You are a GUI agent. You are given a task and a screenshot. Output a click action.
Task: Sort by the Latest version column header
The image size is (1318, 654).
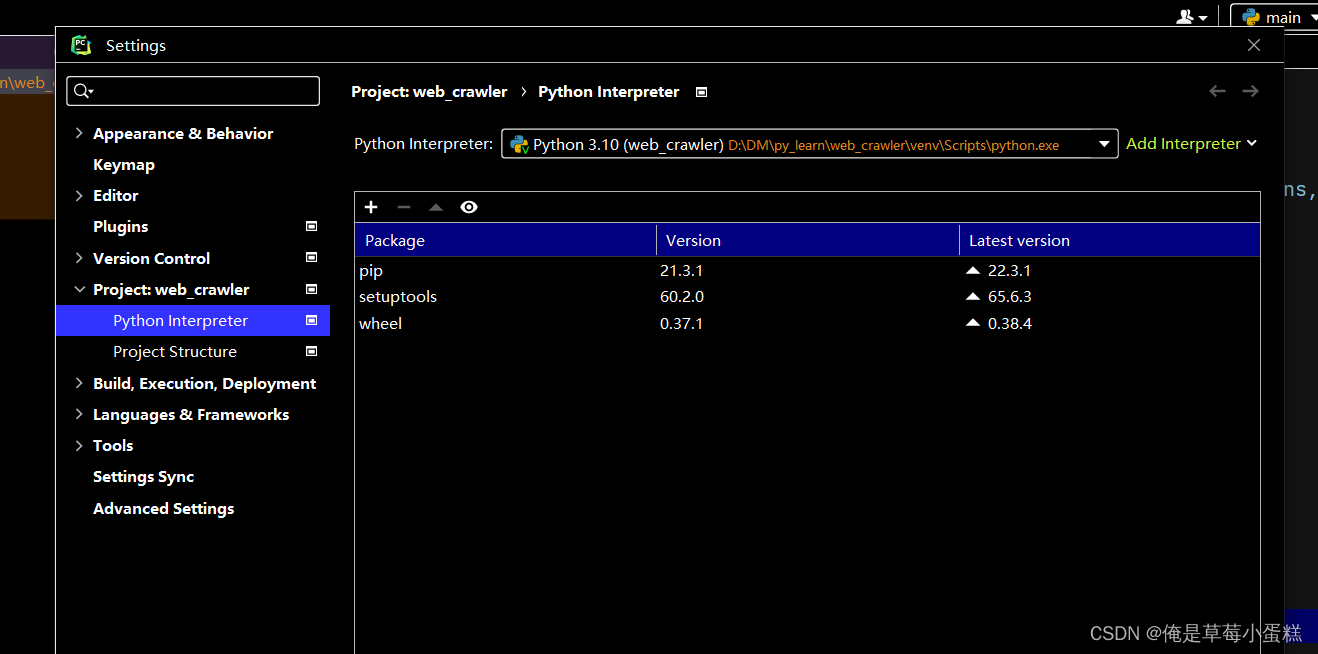click(x=1109, y=240)
